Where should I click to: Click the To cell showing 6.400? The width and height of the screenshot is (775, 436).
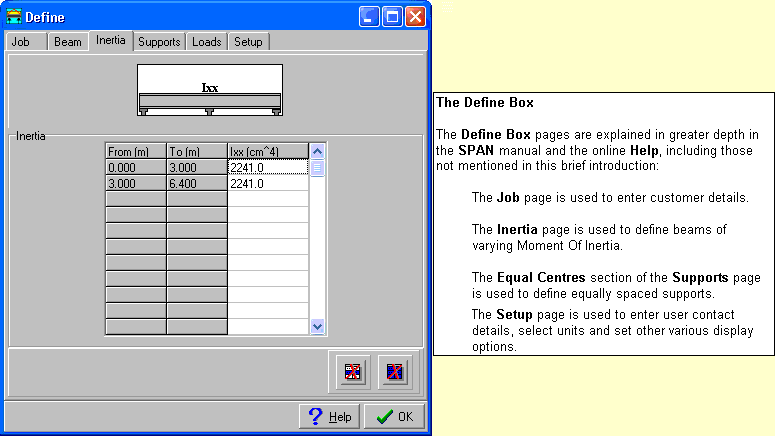pos(196,184)
